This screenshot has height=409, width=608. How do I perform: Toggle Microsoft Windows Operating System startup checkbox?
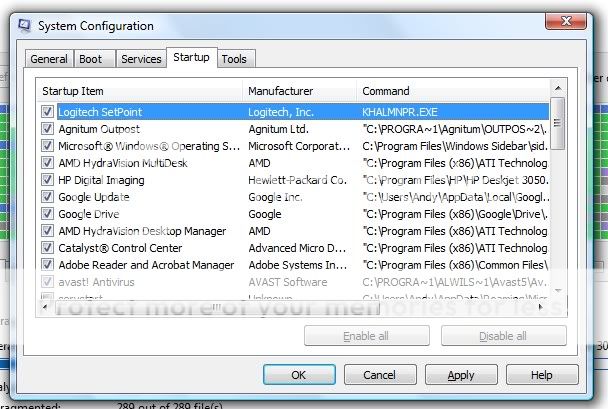[x=47, y=146]
